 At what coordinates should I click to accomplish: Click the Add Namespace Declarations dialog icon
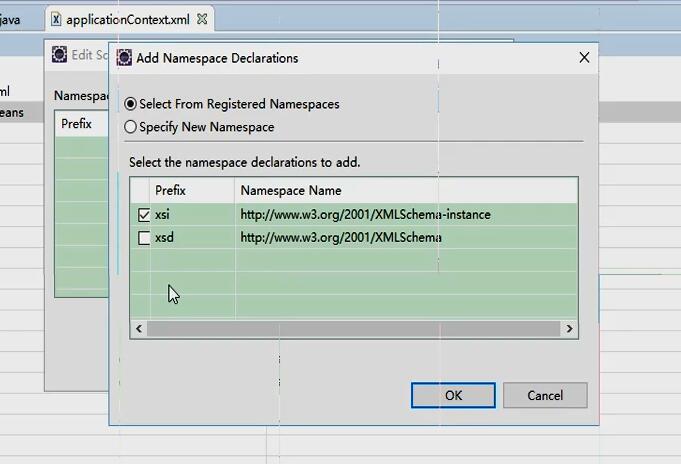[x=124, y=57]
